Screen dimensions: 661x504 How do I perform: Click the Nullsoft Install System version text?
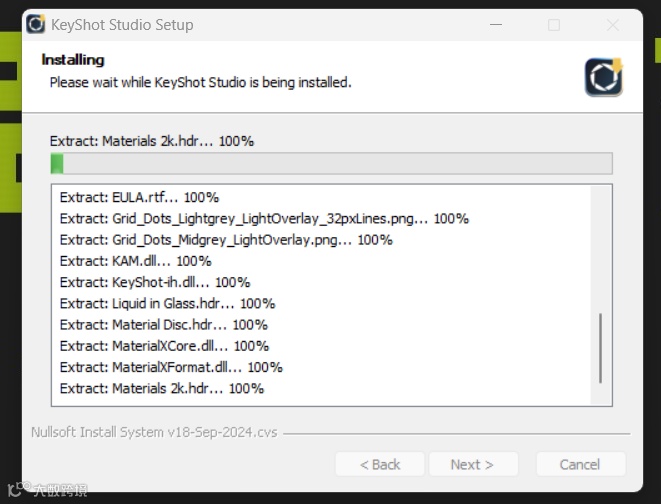tap(155, 433)
